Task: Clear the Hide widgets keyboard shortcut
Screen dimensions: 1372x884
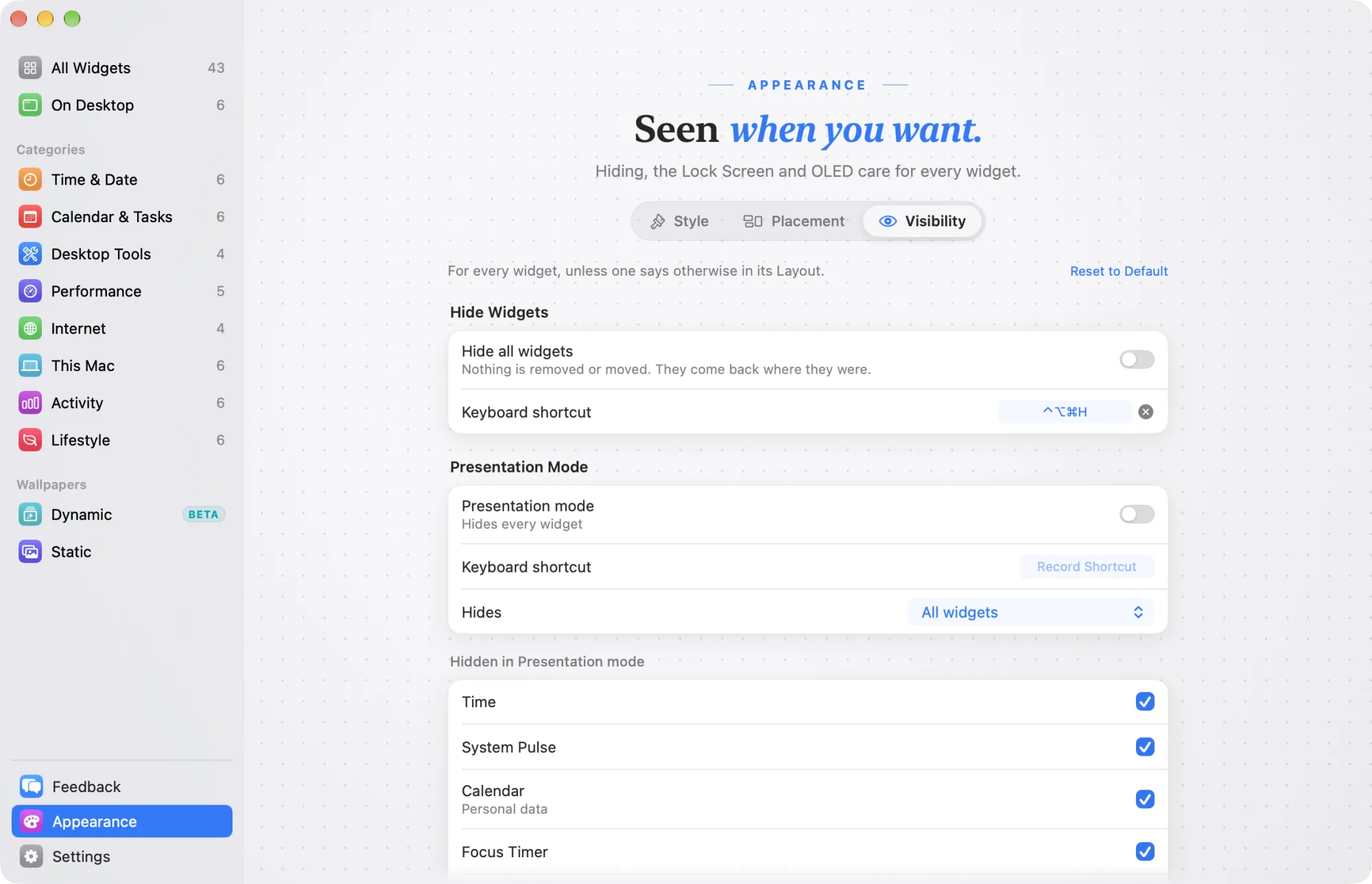Action: click(x=1146, y=411)
